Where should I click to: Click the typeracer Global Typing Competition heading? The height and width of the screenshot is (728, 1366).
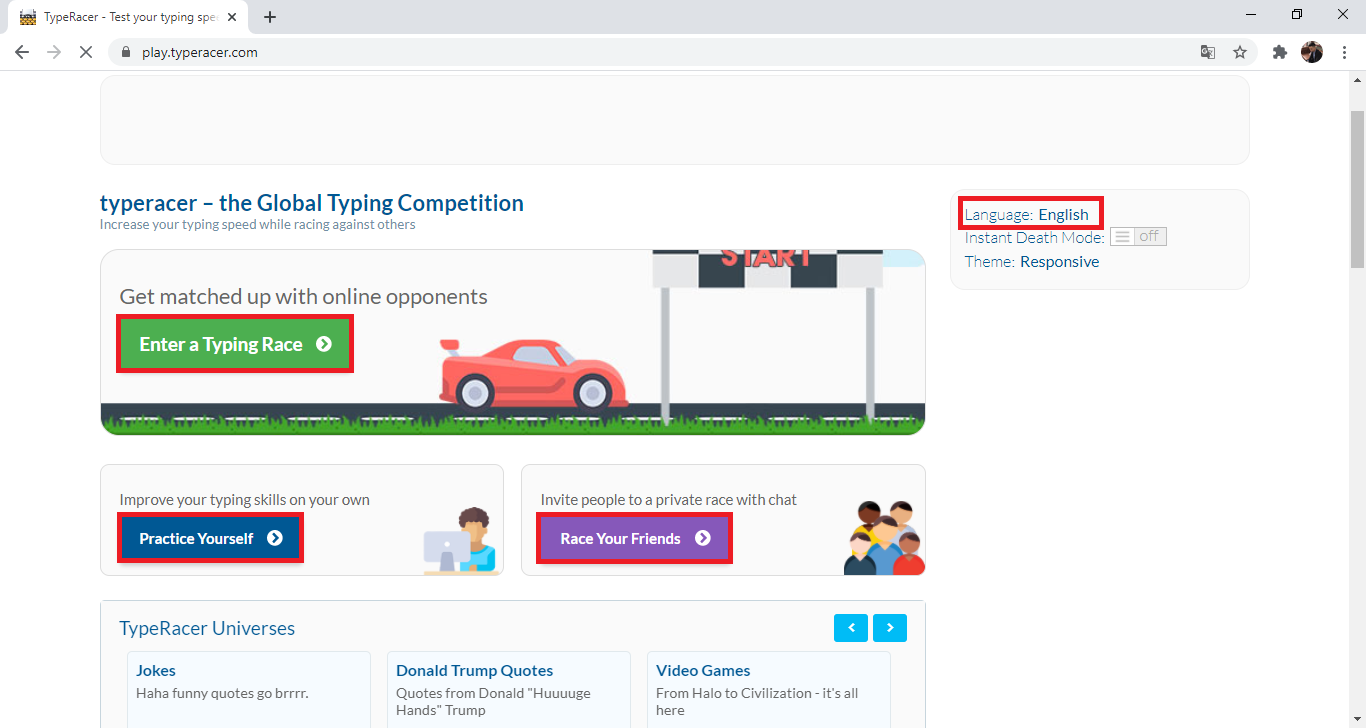pyautogui.click(x=312, y=203)
